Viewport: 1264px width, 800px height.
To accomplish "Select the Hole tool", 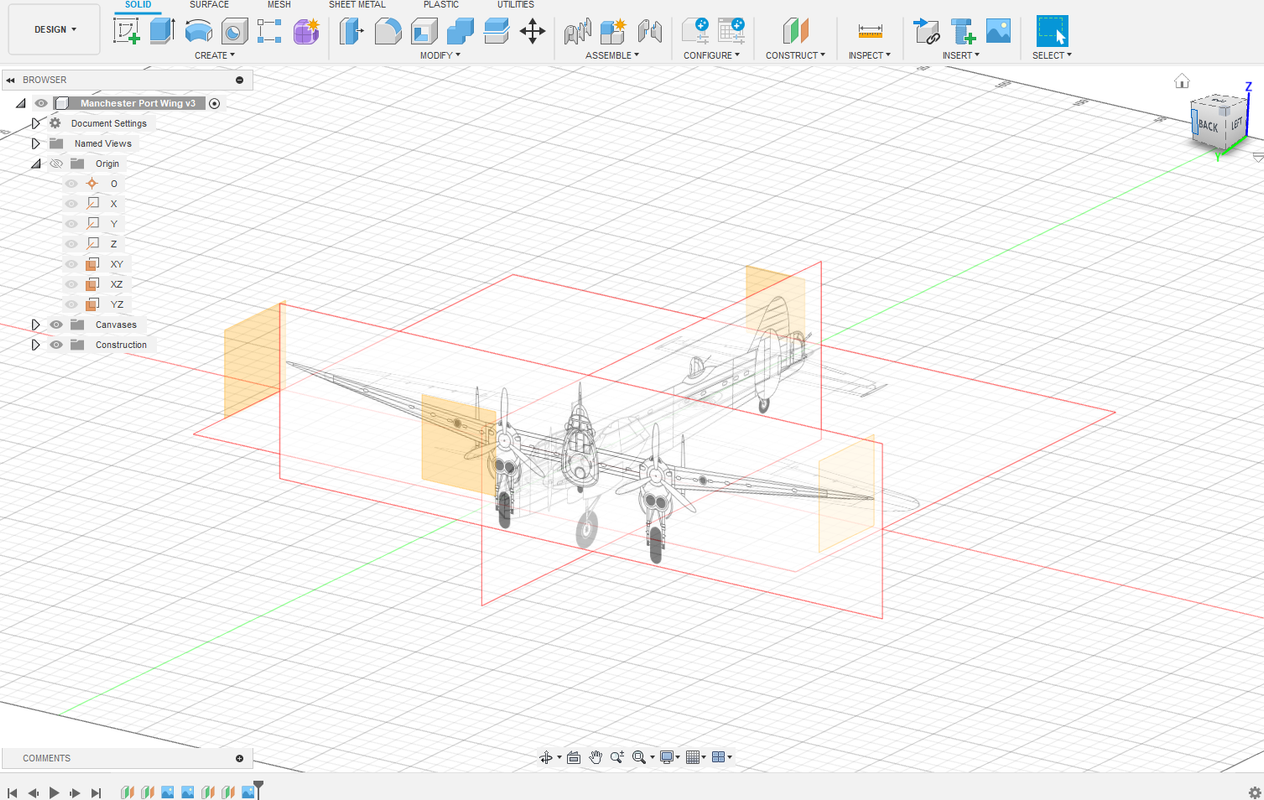I will coord(234,31).
